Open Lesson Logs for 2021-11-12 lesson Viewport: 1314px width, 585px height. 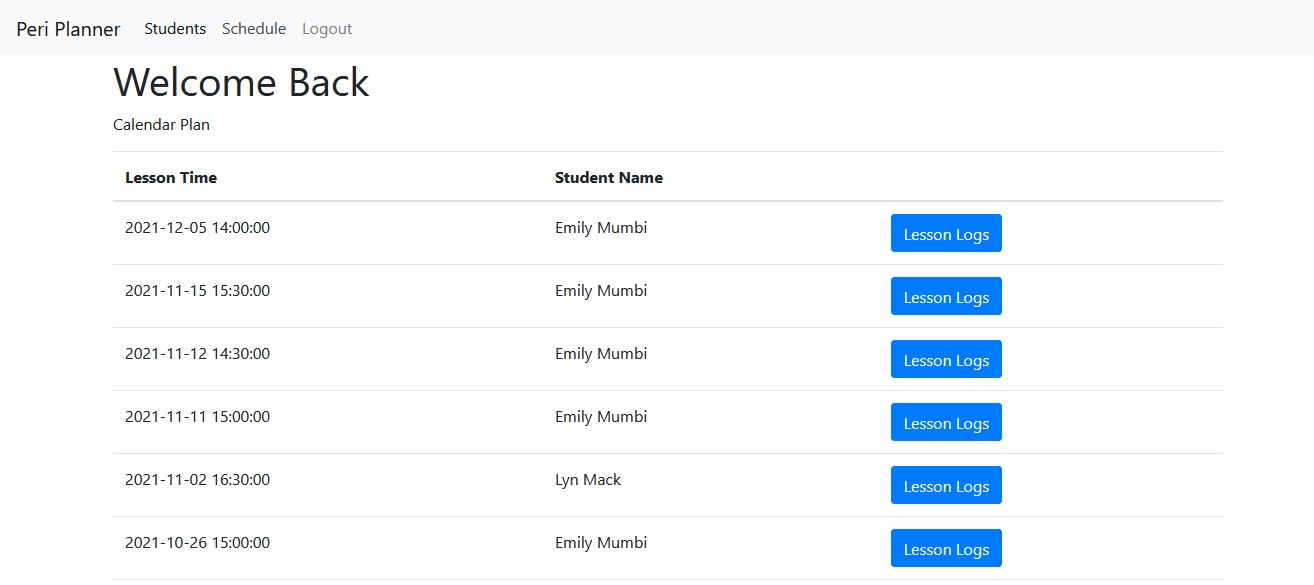(x=946, y=360)
